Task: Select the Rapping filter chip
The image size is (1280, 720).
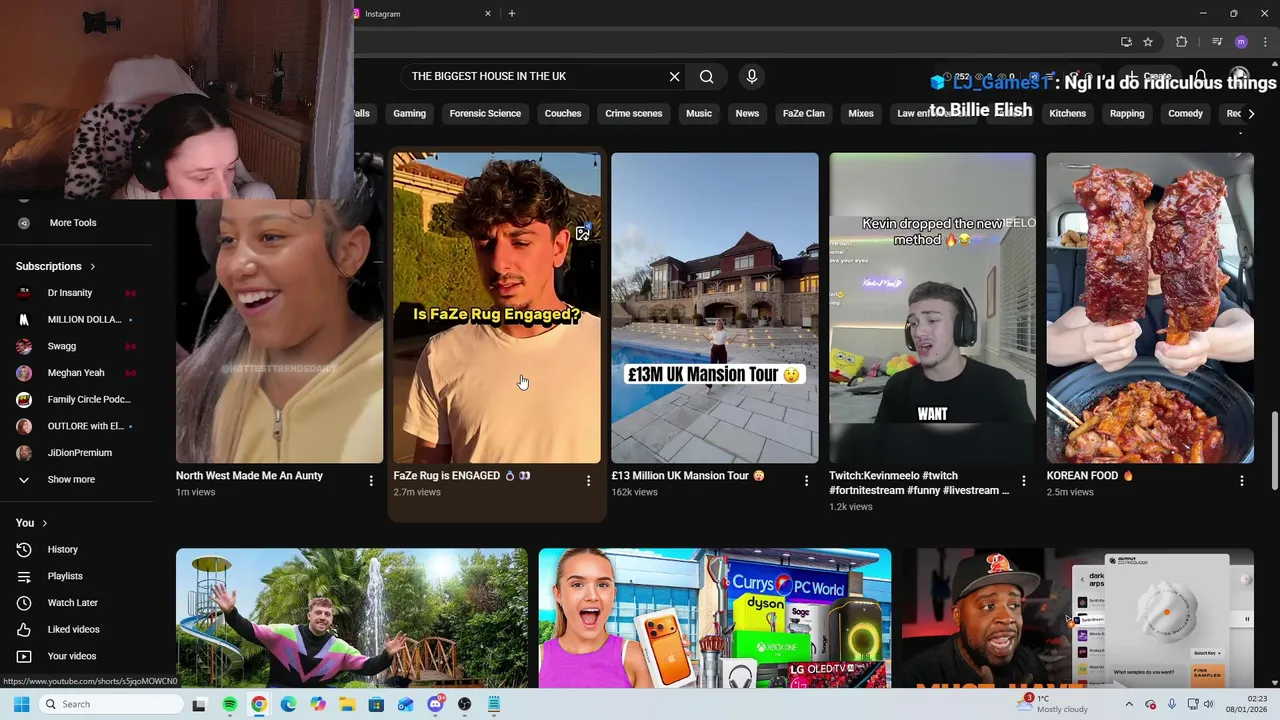Action: click(1127, 114)
